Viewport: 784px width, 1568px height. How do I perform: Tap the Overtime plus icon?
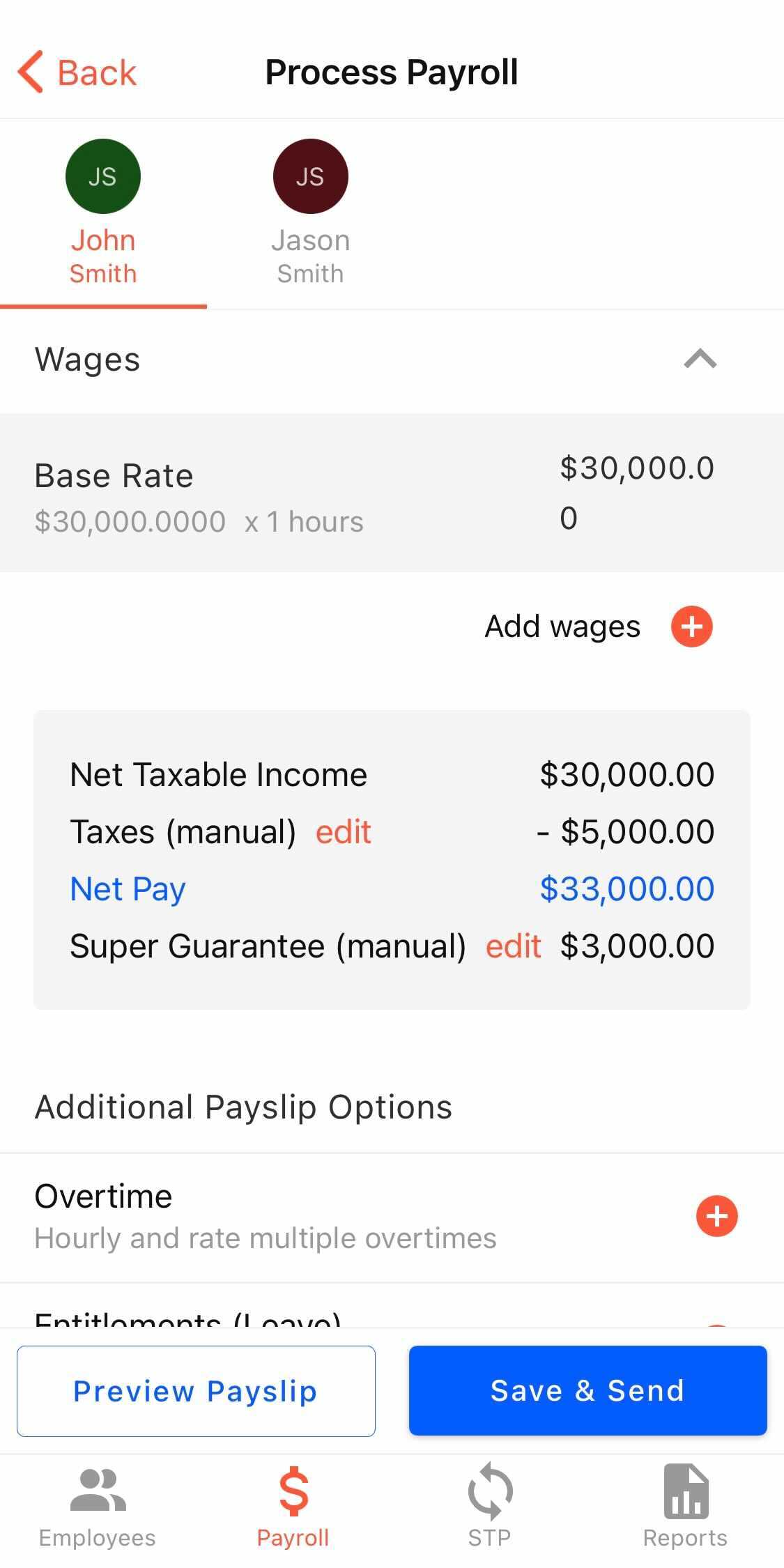716,1216
